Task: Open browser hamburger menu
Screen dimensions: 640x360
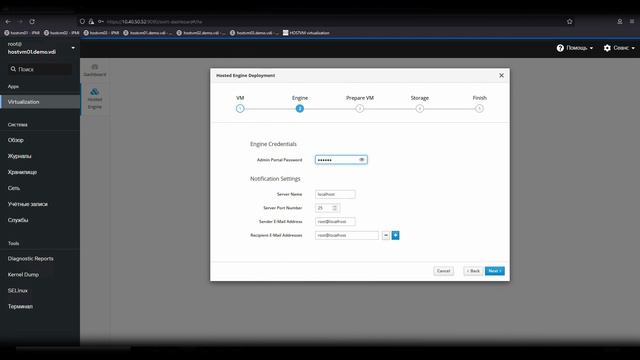Action: tap(632, 22)
